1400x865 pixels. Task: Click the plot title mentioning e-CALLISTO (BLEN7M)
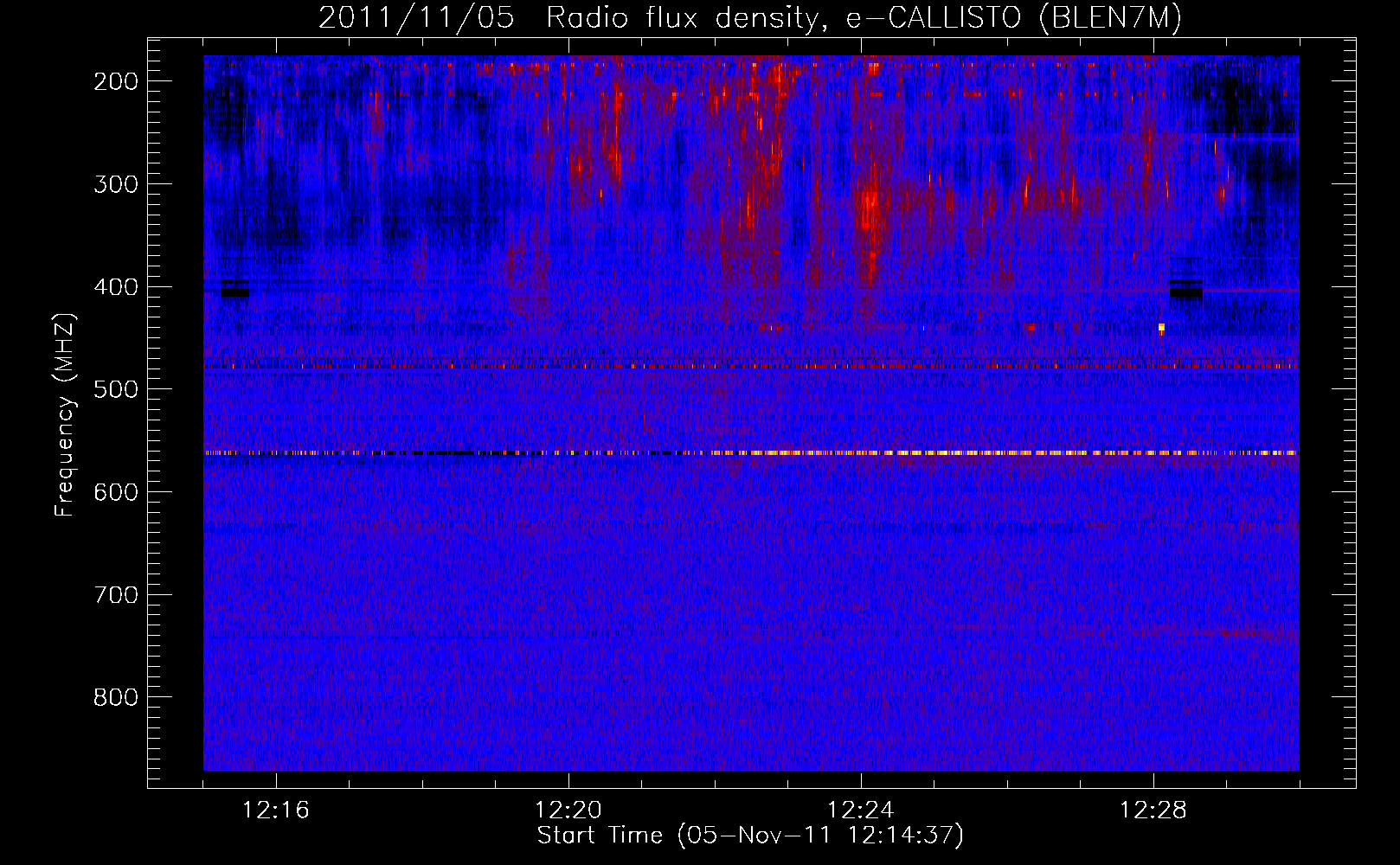coord(749,17)
